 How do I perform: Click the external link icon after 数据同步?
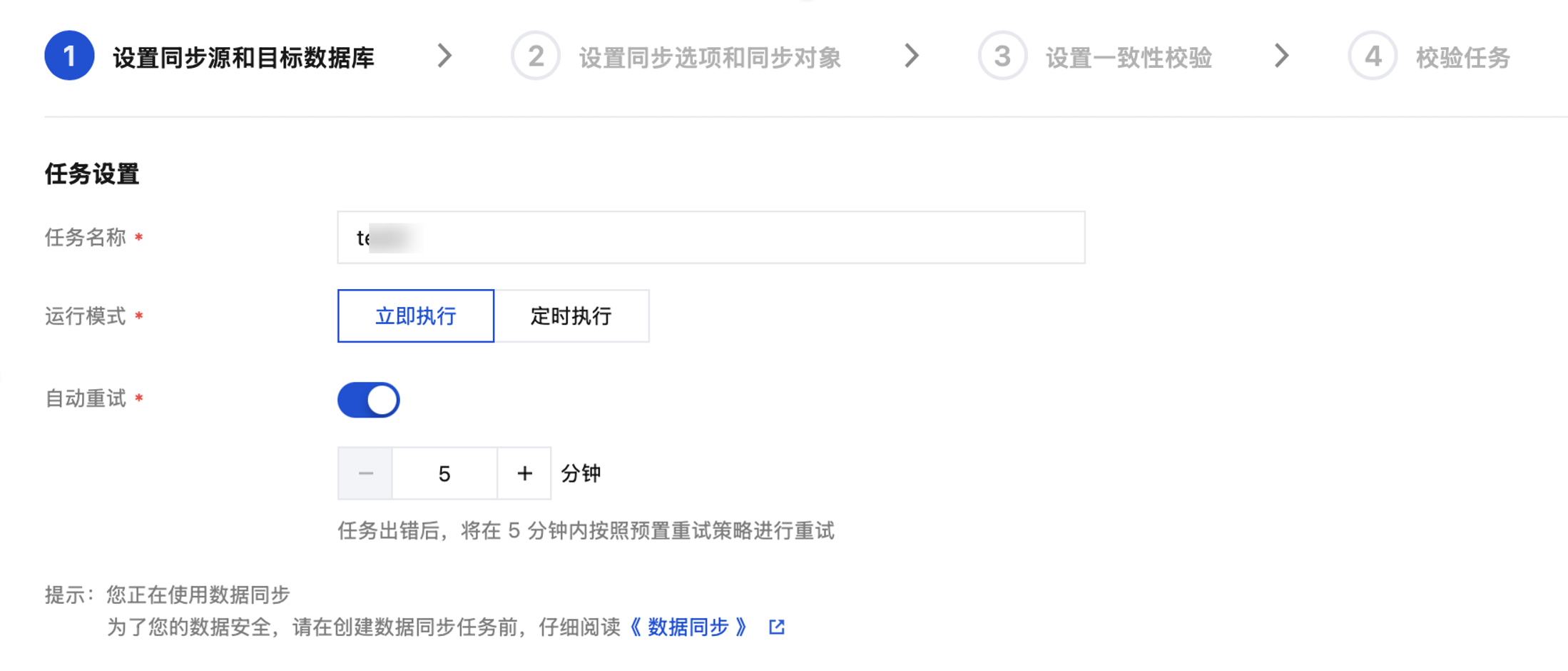777,627
